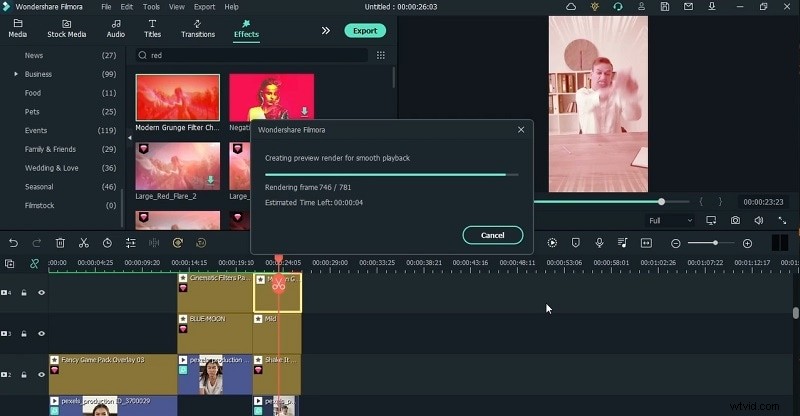The height and width of the screenshot is (416, 800).
Task: Switch to the Titles tab
Action: click(x=152, y=29)
